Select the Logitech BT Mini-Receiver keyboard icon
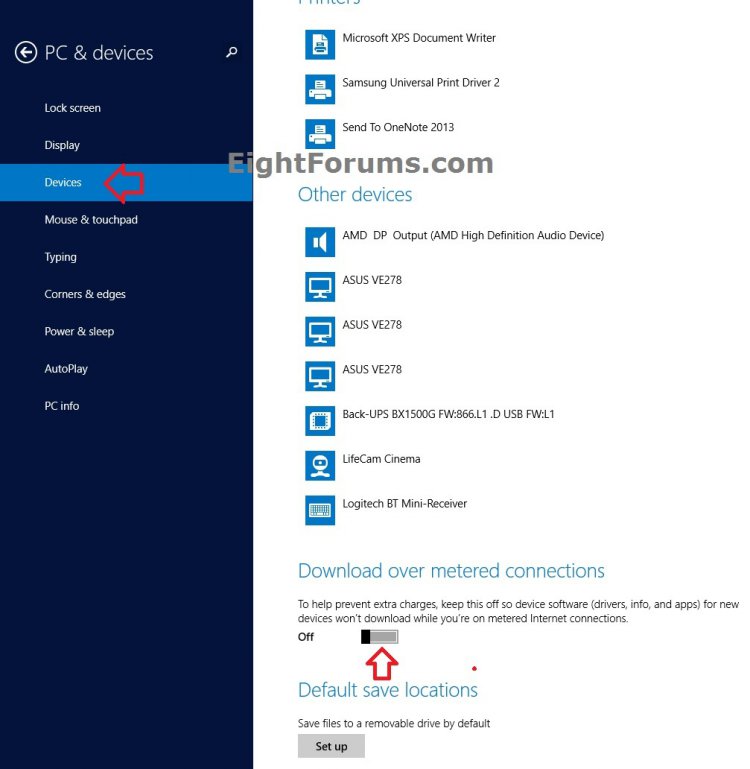750x769 pixels. (320, 510)
